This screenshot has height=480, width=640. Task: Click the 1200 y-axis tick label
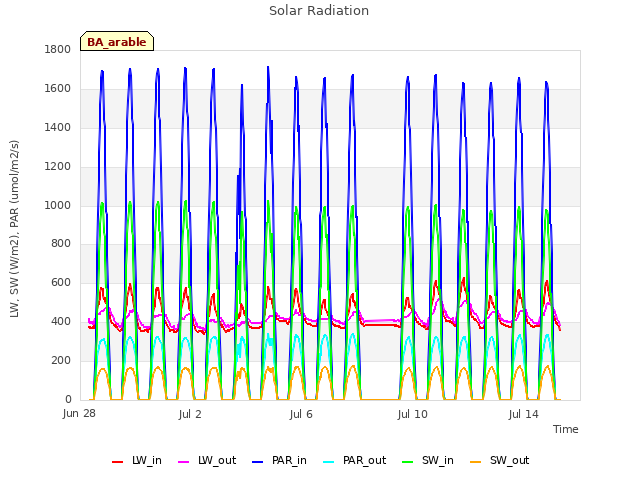58,166
